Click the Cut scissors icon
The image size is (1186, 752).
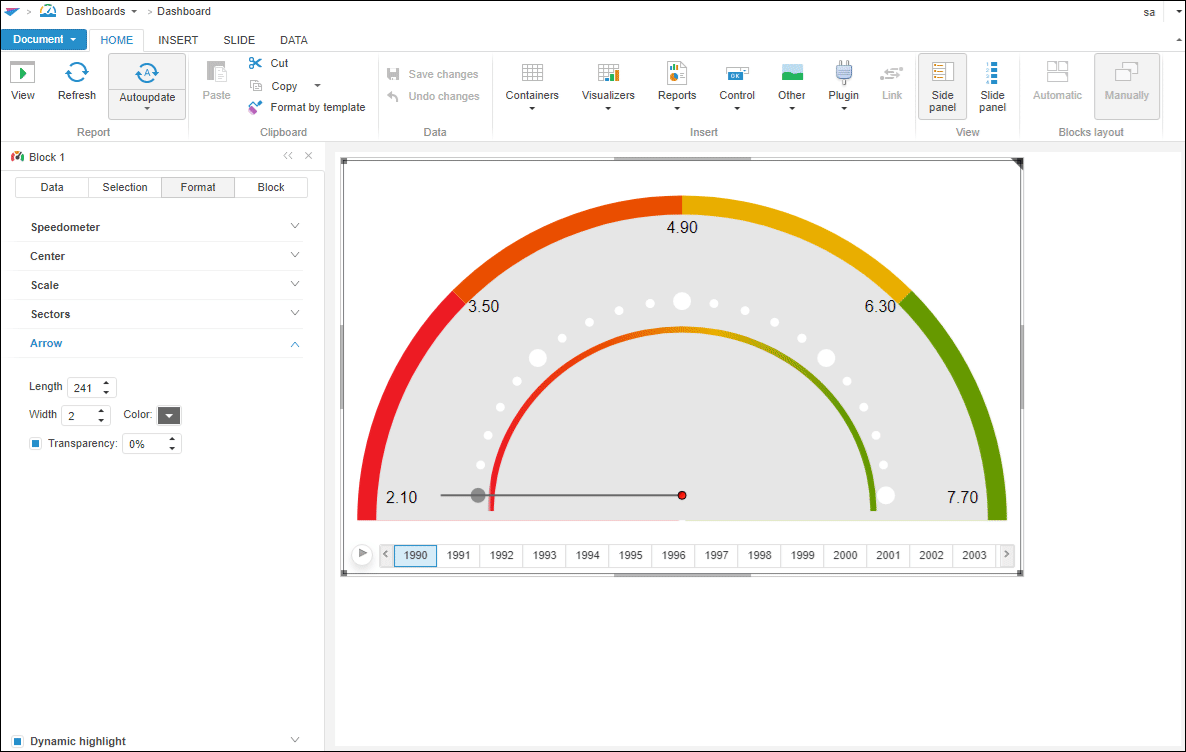coord(255,63)
